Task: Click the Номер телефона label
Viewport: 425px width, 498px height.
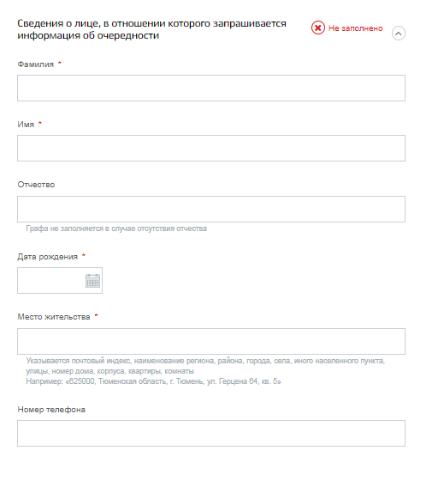Action: [51, 409]
